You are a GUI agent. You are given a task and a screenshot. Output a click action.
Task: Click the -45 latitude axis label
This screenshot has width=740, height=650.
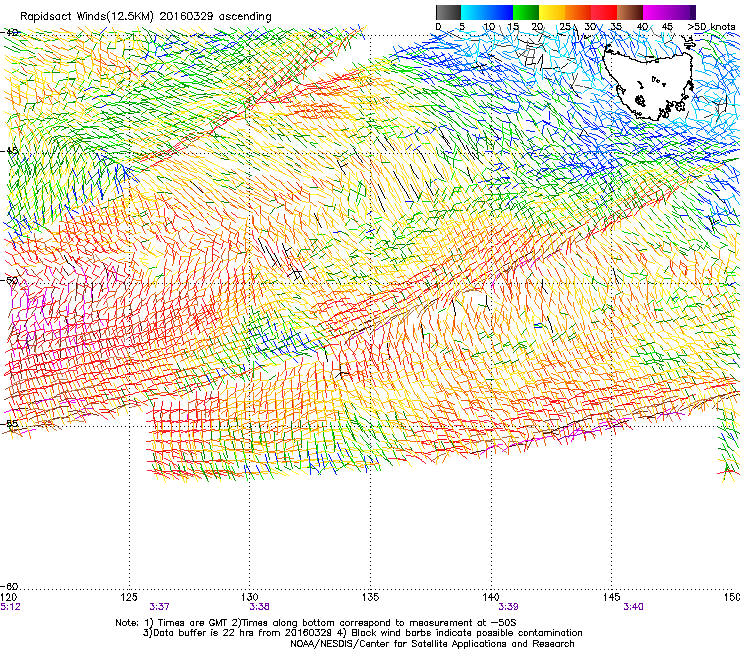9,151
